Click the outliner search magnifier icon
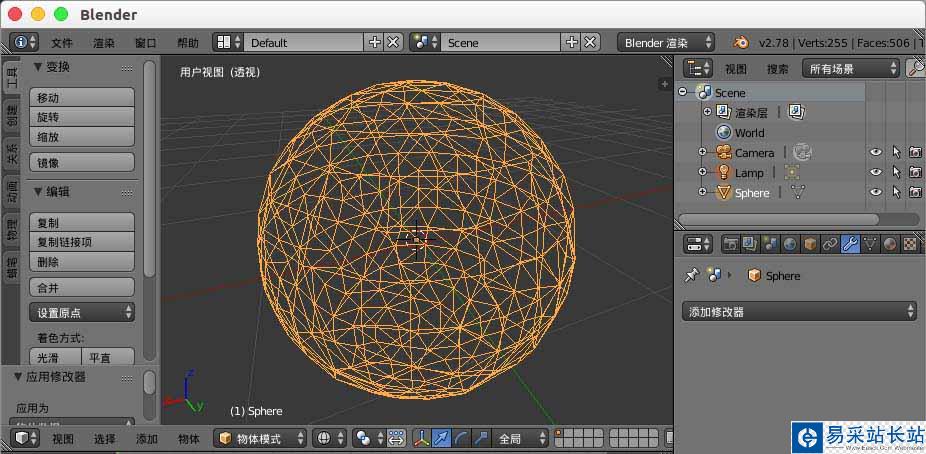Screen dimensions: 926x454 click(915, 68)
